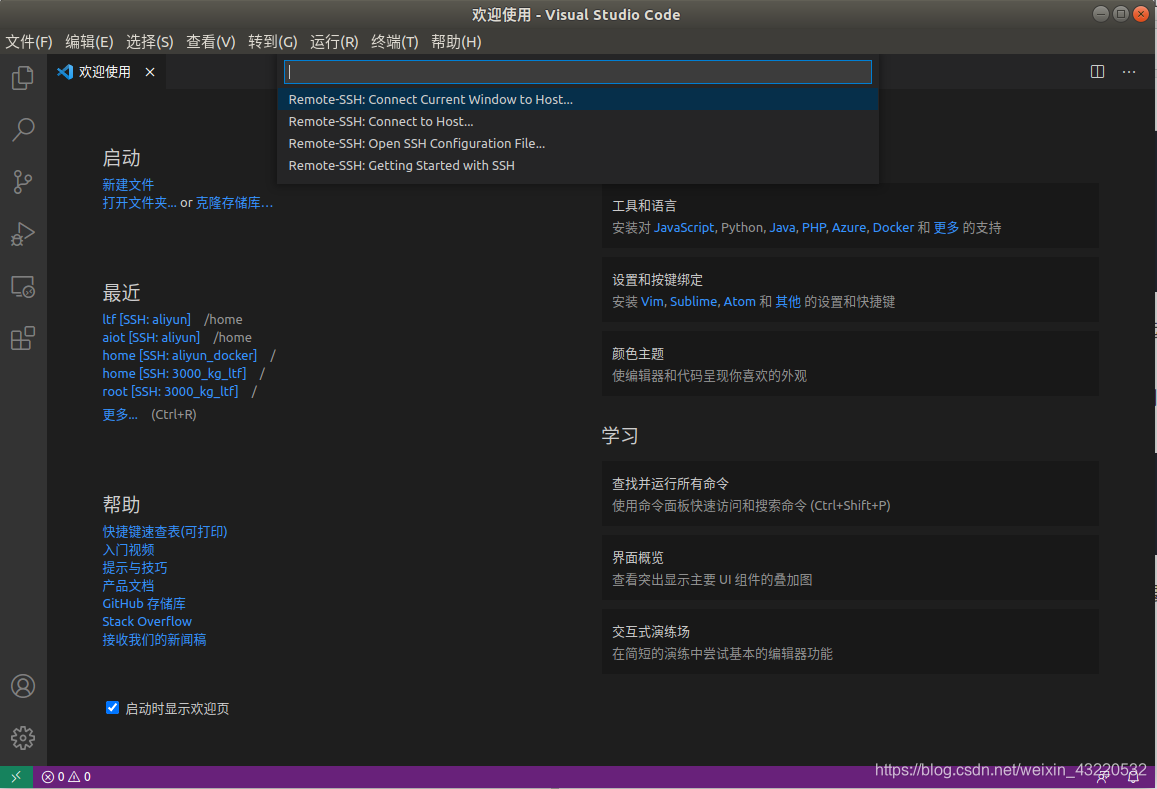The image size is (1157, 789).
Task: Select Remote-SSH: Connect to Host
Action: [x=578, y=122]
